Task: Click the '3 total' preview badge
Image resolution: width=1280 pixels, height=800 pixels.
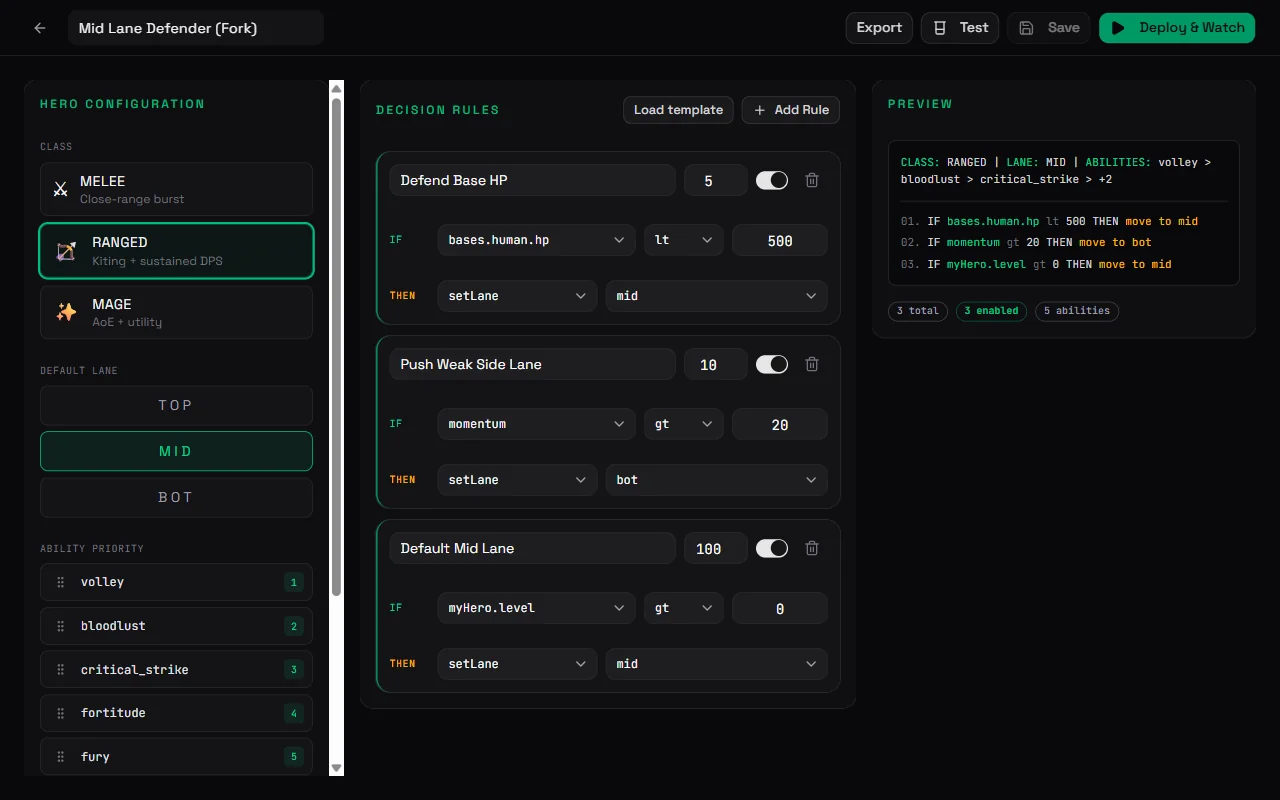Action: coord(918,311)
